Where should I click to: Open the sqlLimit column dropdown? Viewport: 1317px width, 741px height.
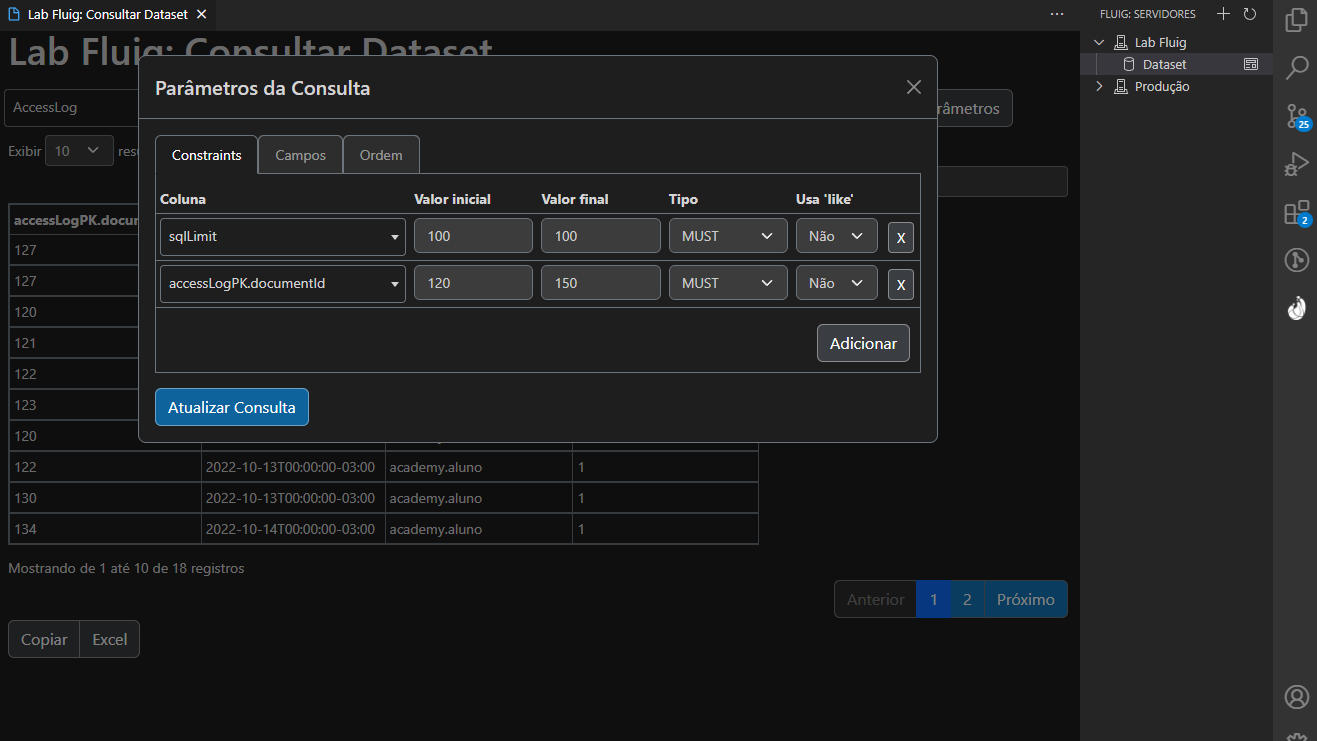click(x=283, y=237)
